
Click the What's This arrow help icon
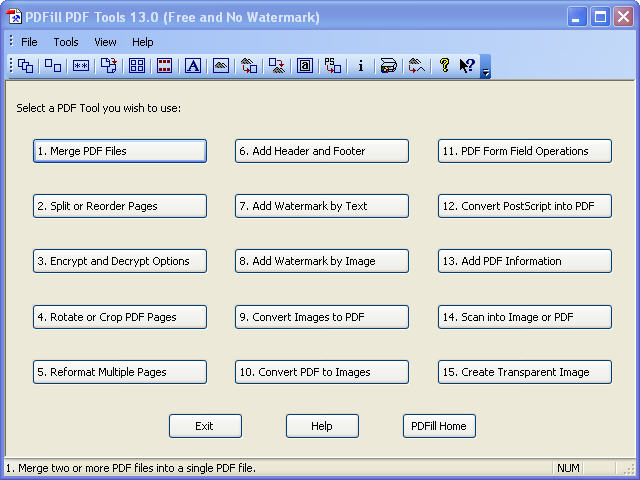click(x=467, y=66)
